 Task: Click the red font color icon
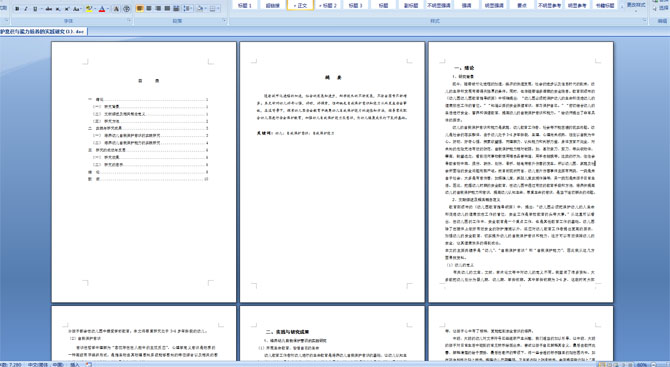coord(102,9)
